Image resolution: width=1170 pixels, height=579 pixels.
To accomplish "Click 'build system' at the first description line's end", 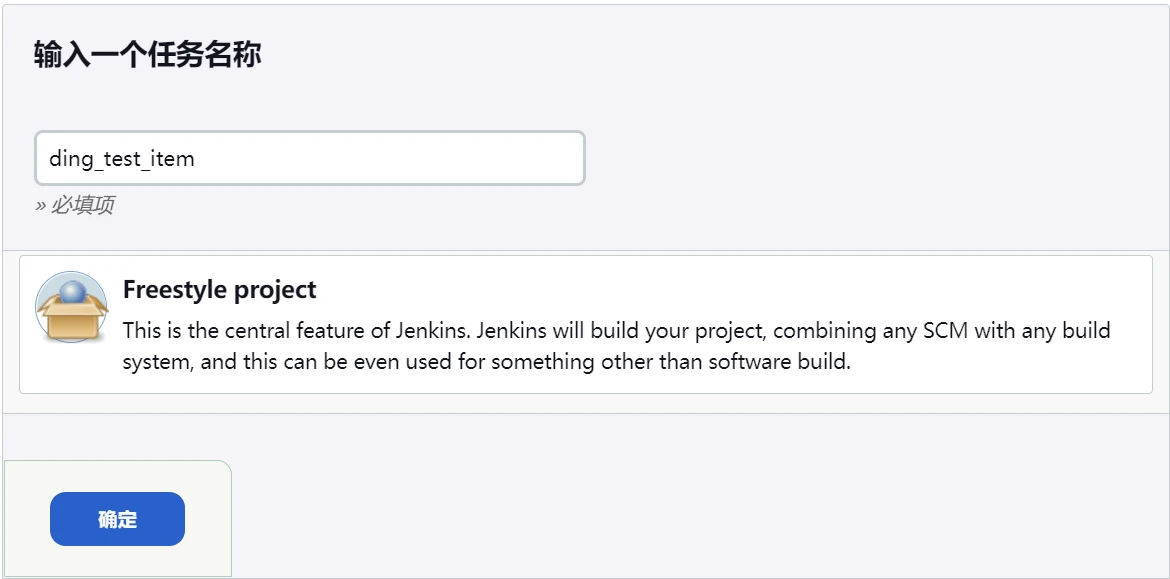I will tap(1082, 331).
